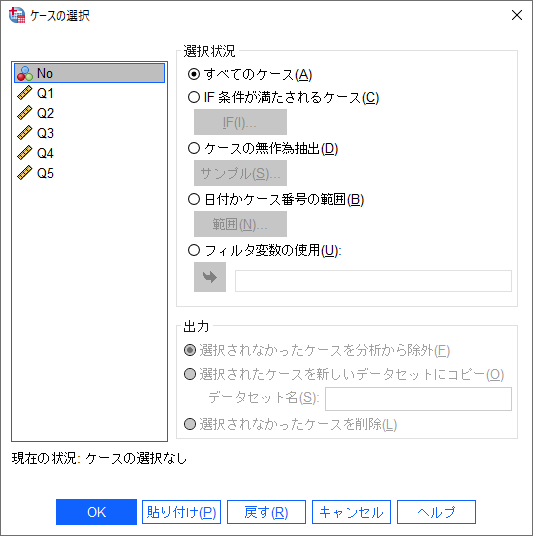Click the ruler scale icon beside Q4
The width and height of the screenshot is (533, 536).
25,153
